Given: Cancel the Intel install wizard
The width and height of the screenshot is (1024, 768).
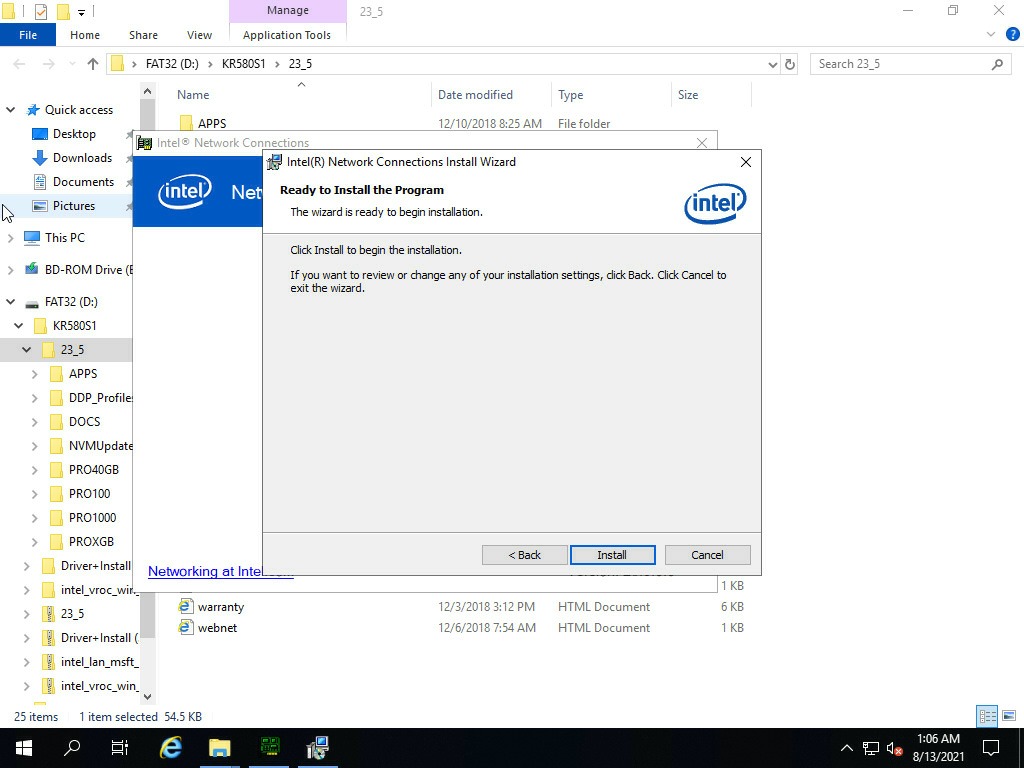Looking at the screenshot, I should tap(707, 554).
